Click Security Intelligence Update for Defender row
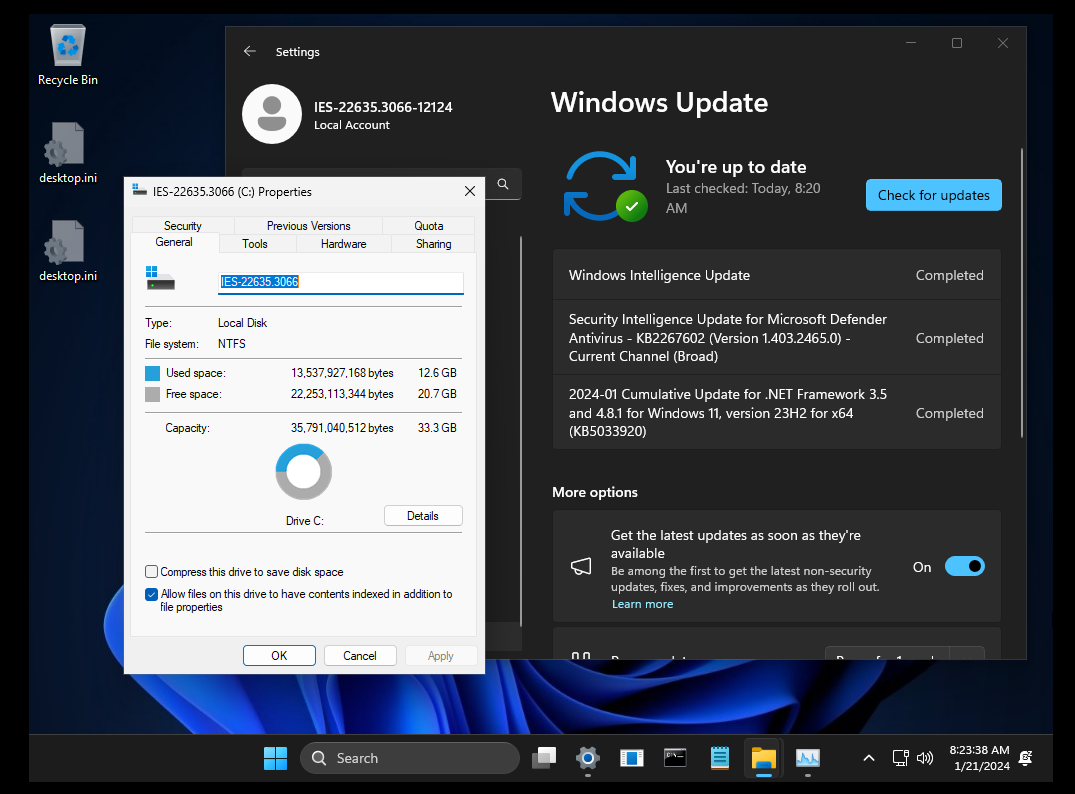 point(776,337)
